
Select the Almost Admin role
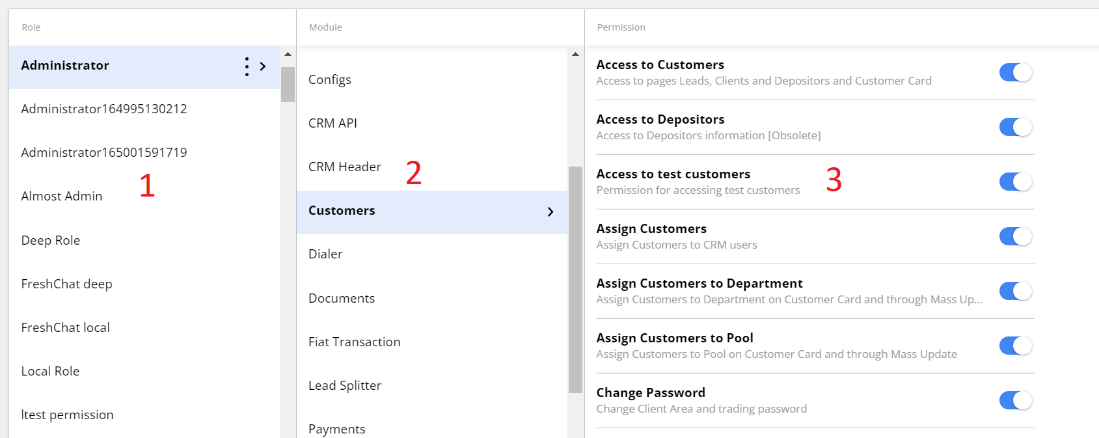(62, 196)
